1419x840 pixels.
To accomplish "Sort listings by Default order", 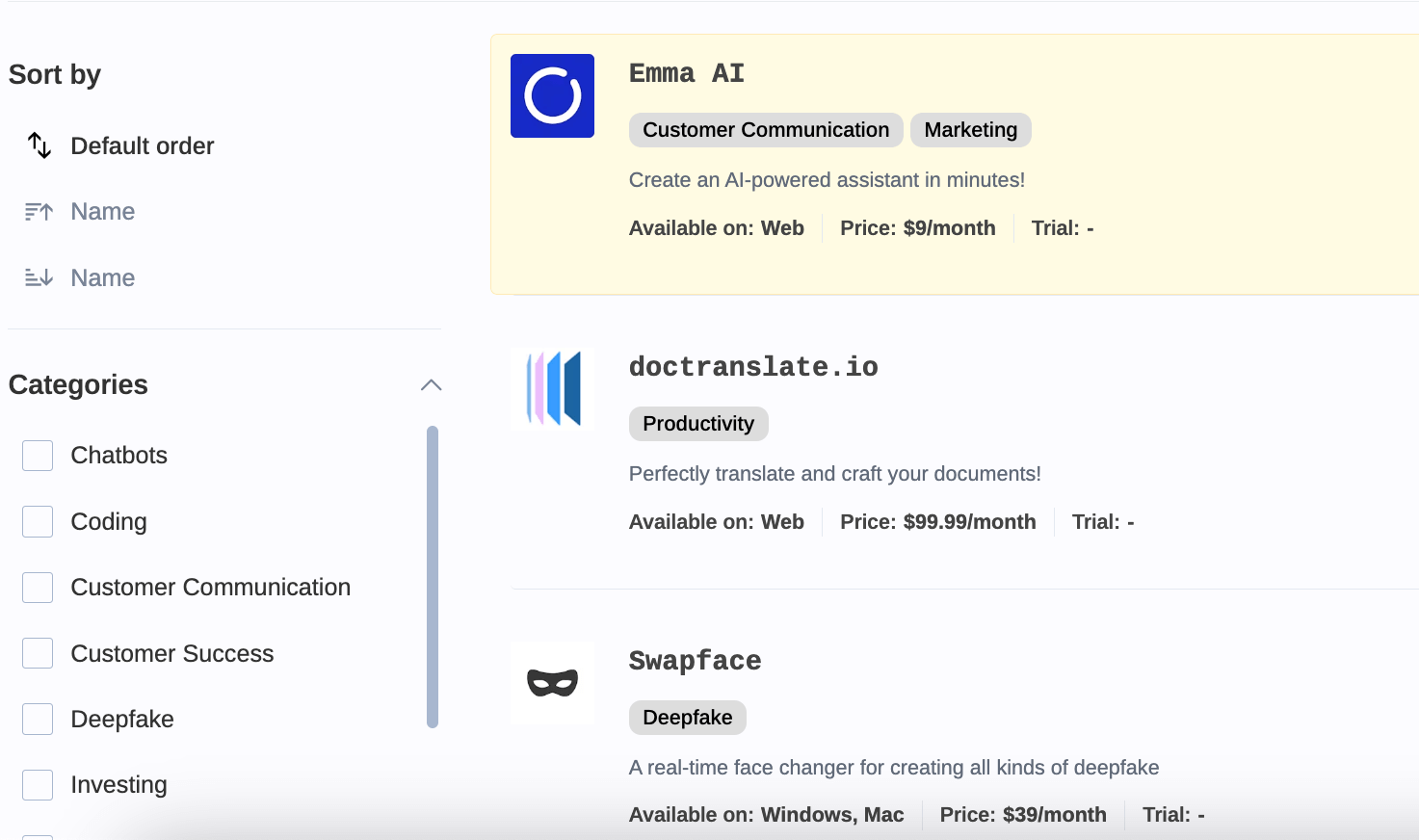I will 143,145.
